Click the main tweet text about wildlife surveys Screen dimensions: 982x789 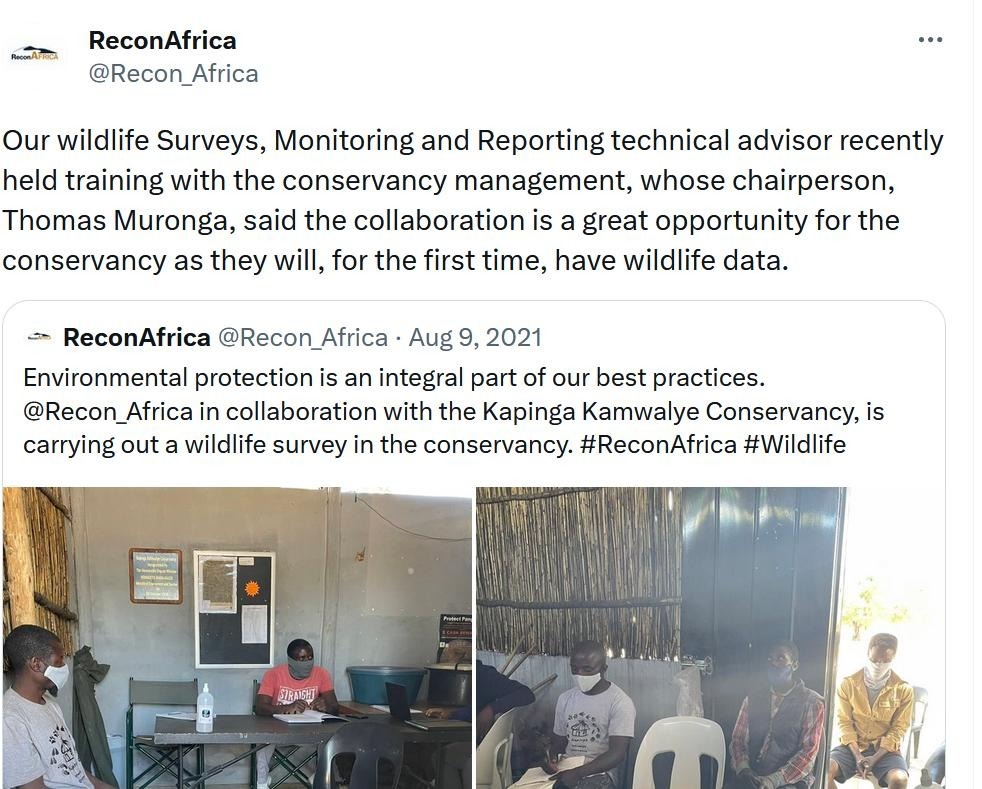pyautogui.click(x=472, y=200)
